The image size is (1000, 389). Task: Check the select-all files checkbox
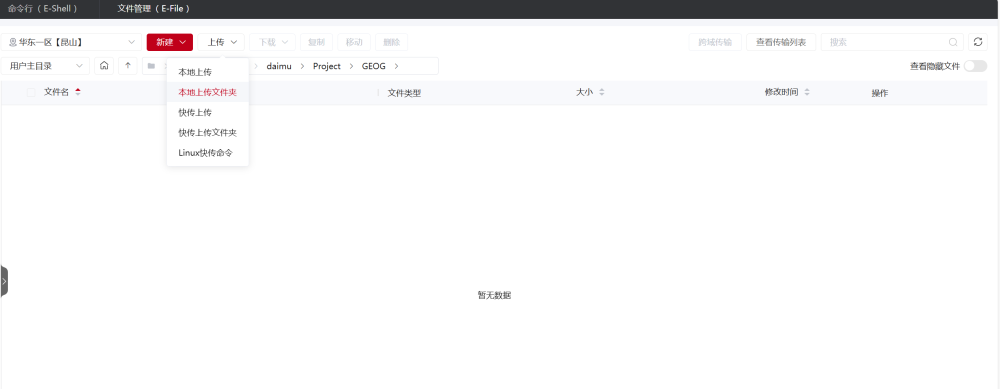(x=31, y=92)
